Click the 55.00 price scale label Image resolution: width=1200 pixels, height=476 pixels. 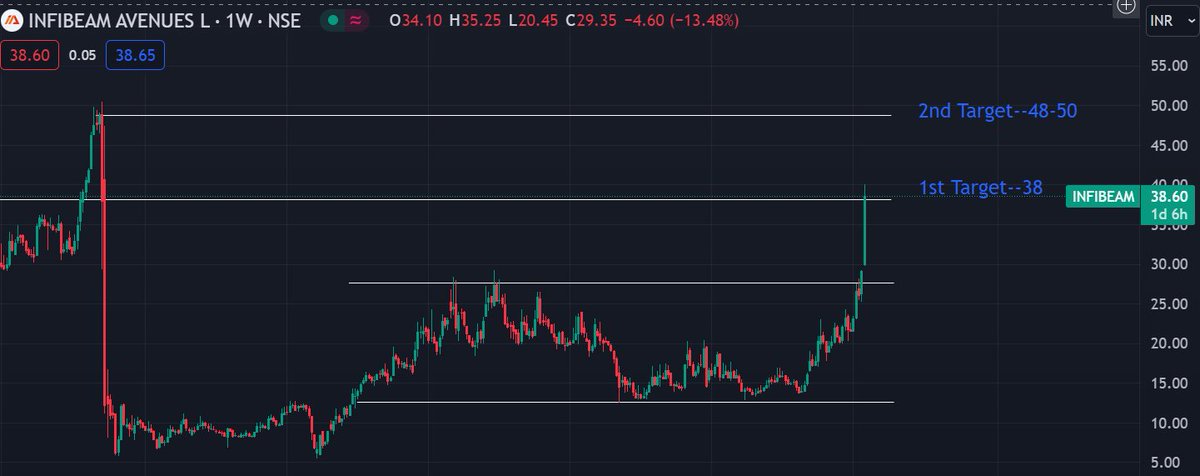tap(1171, 66)
